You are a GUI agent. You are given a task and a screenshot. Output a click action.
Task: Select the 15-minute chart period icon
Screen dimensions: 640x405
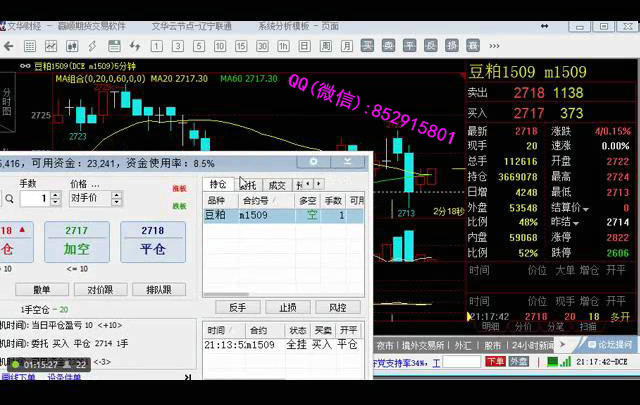tap(240, 45)
